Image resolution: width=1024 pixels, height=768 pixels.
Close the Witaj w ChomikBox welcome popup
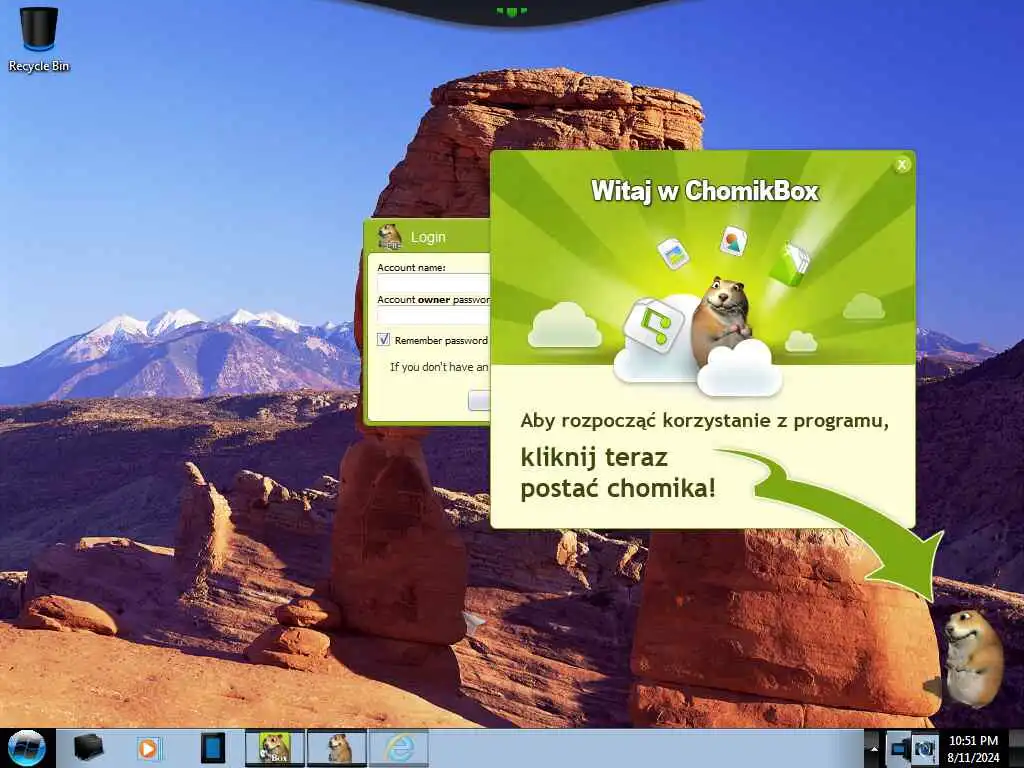click(x=901, y=165)
